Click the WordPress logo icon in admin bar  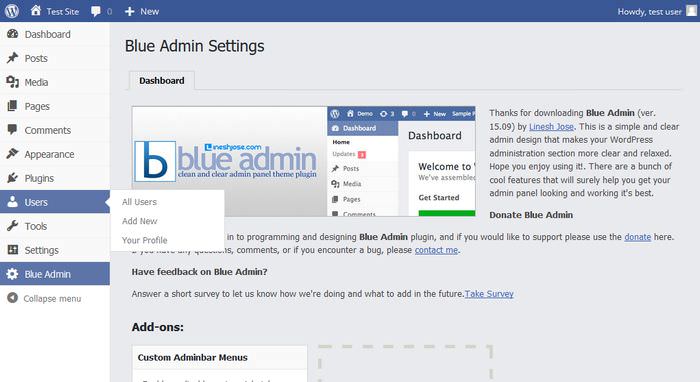(12, 11)
